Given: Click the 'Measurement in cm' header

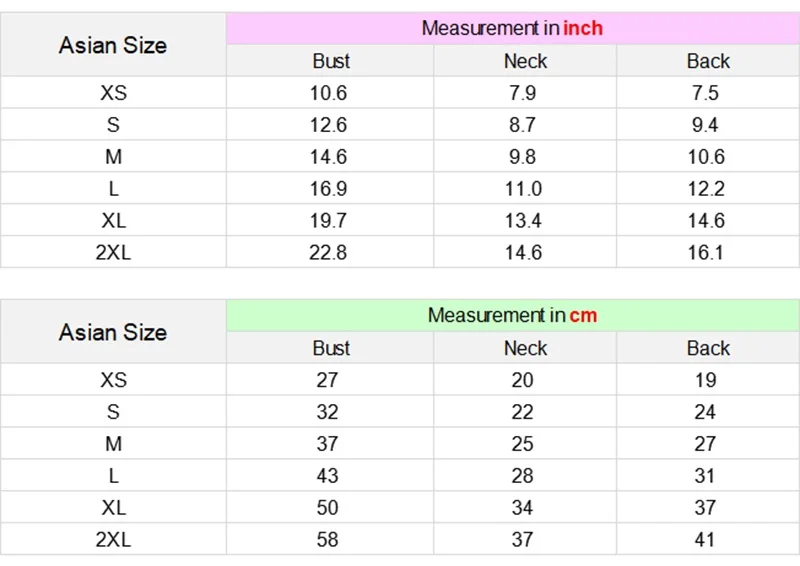Looking at the screenshot, I should click(512, 315).
